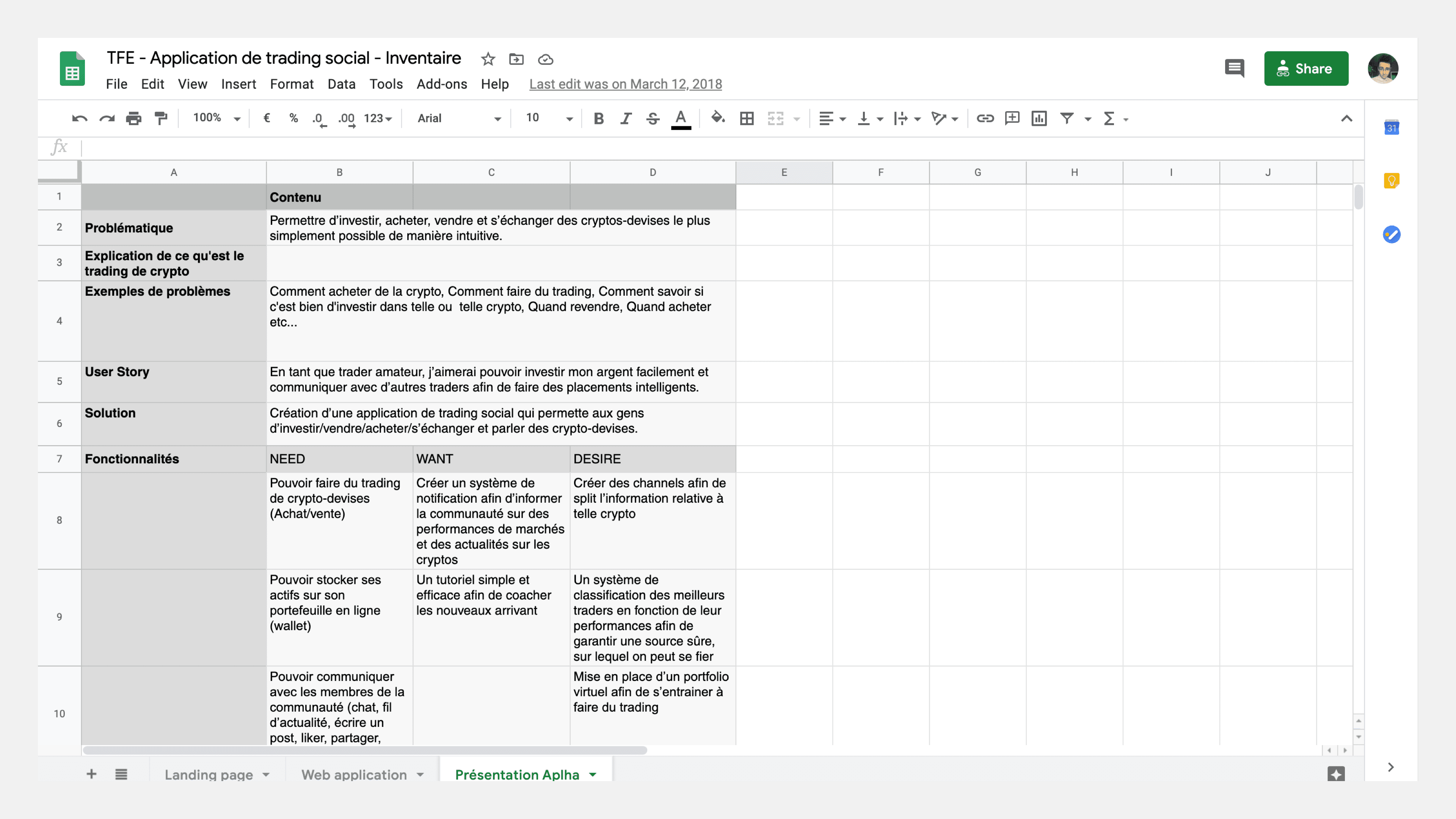Click the paint format roller icon
1456x819 pixels.
(161, 118)
